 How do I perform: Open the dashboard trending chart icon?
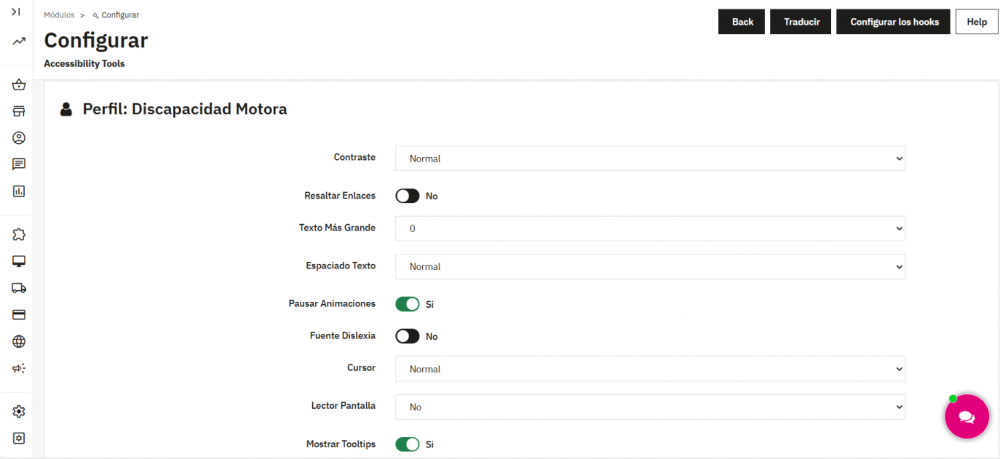point(18,41)
